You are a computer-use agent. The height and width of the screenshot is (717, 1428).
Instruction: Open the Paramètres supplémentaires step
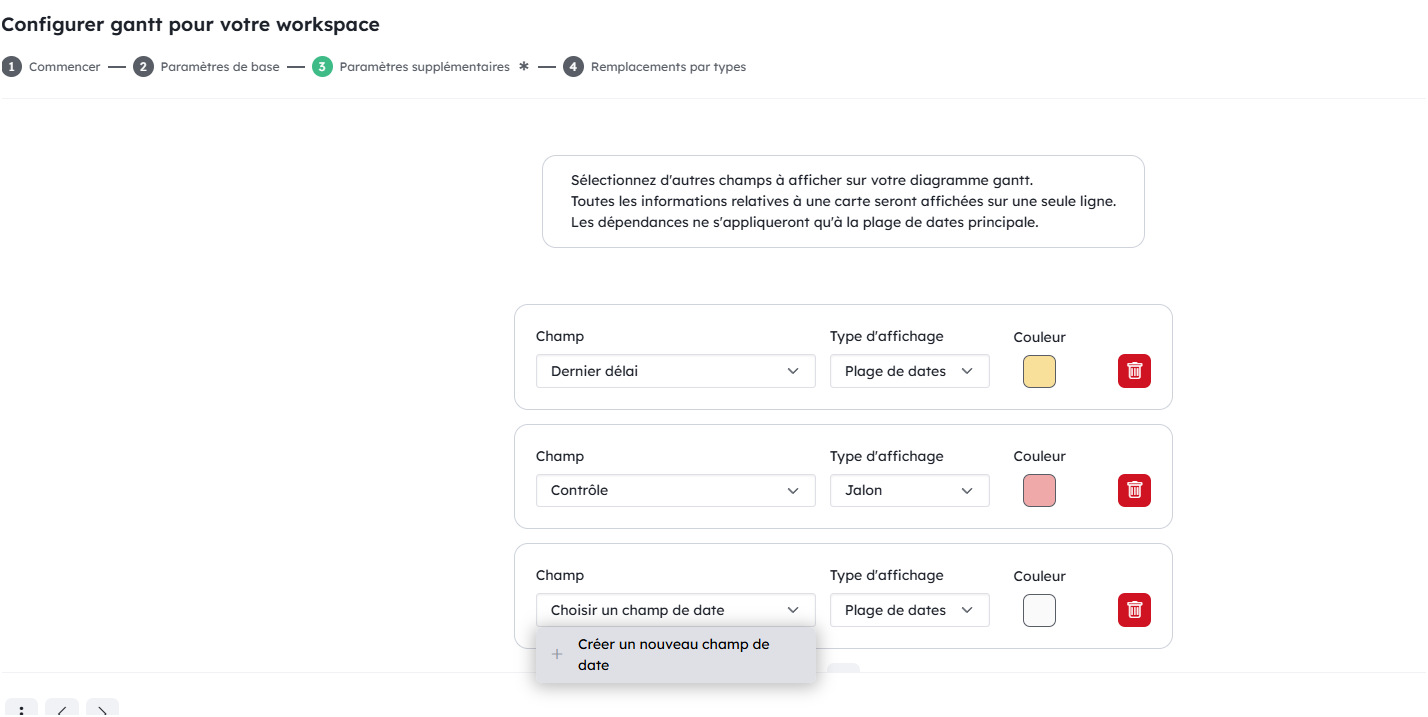pyautogui.click(x=424, y=67)
